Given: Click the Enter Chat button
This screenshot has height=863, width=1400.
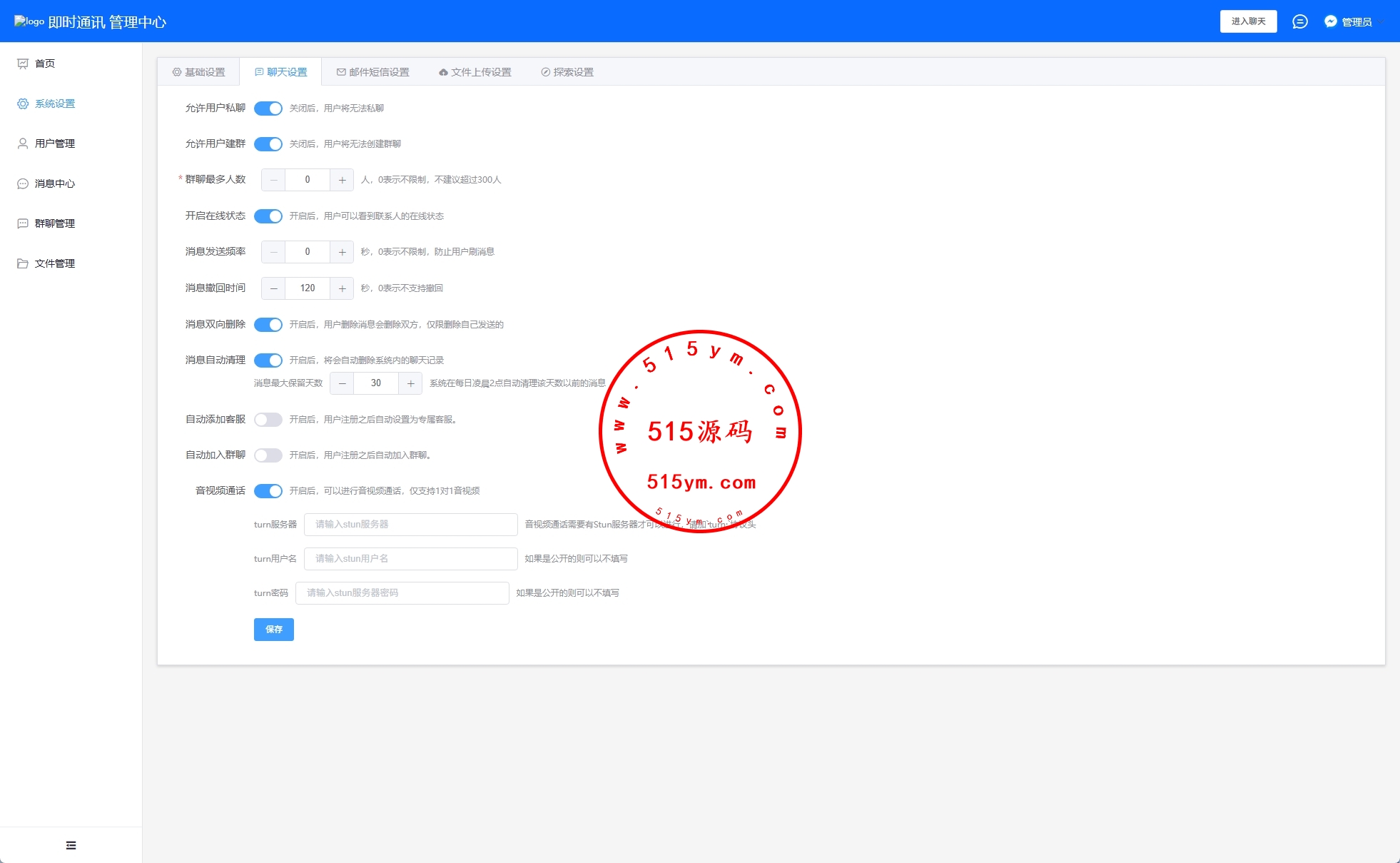Looking at the screenshot, I should (1248, 21).
